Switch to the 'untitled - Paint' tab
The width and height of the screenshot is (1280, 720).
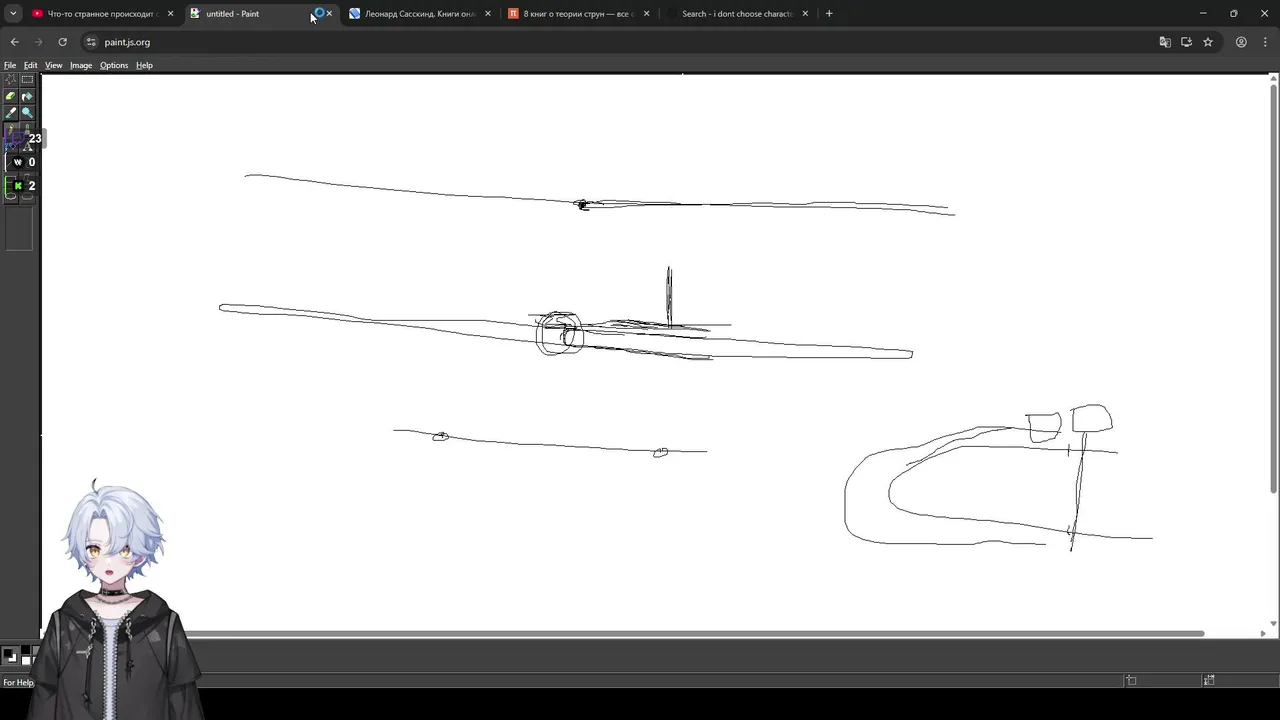tap(262, 14)
